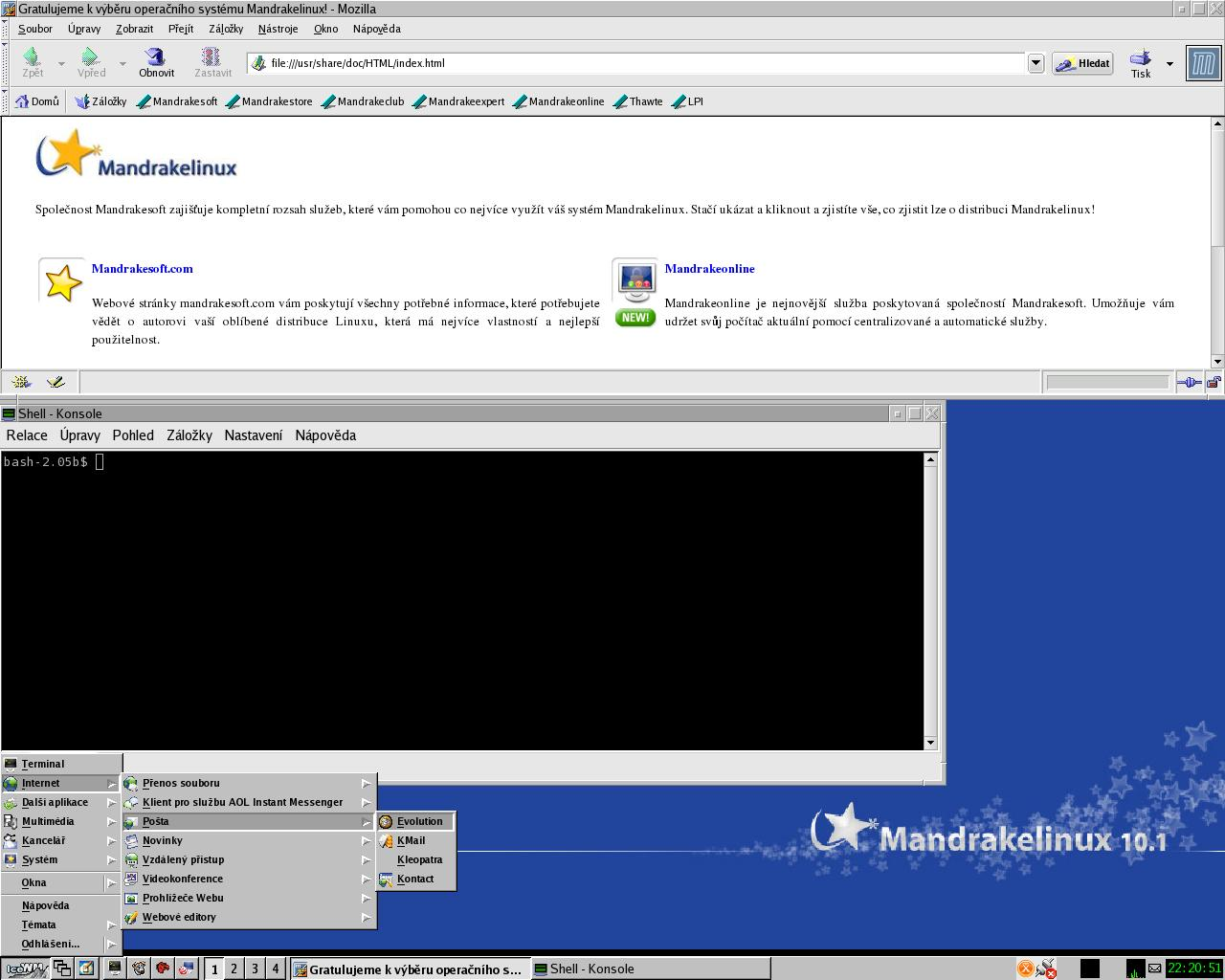The height and width of the screenshot is (980, 1225).
Task: Open the Mandrakeexpert bookmark
Action: tap(458, 101)
